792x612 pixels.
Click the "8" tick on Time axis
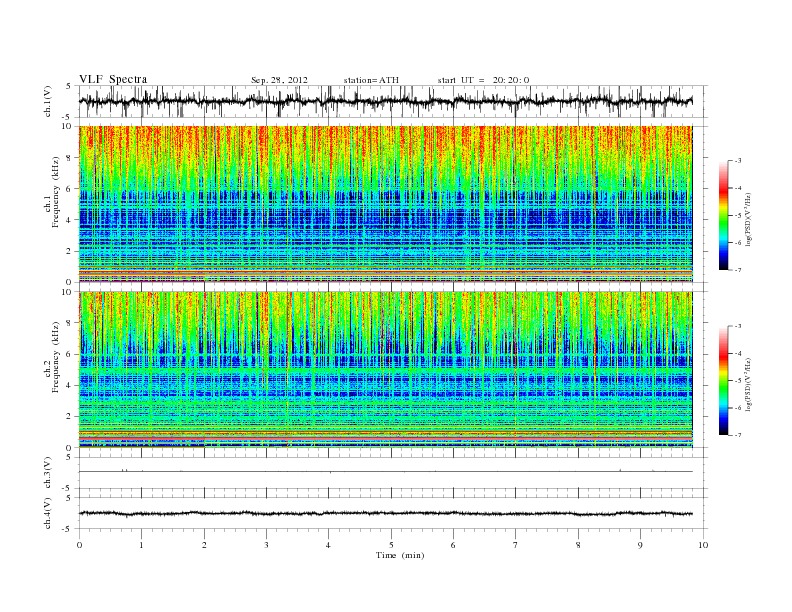578,545
